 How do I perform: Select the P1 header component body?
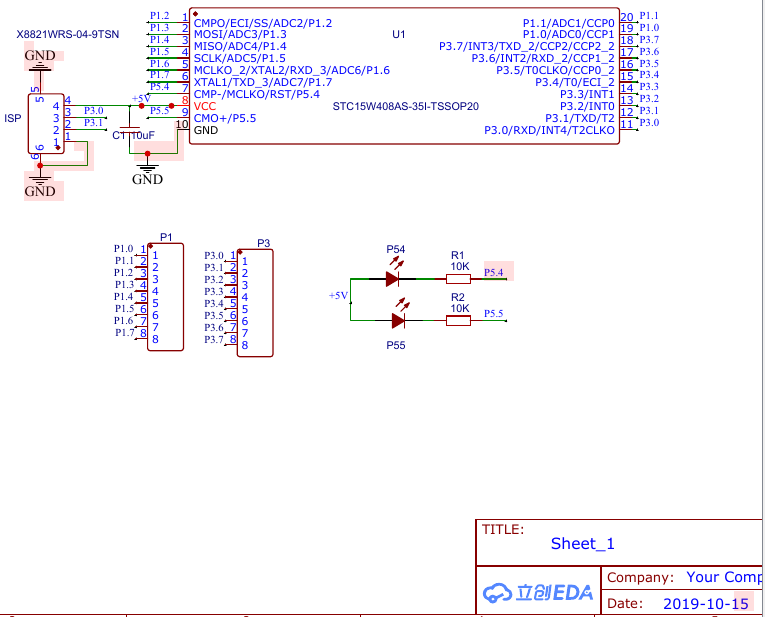[x=165, y=297]
